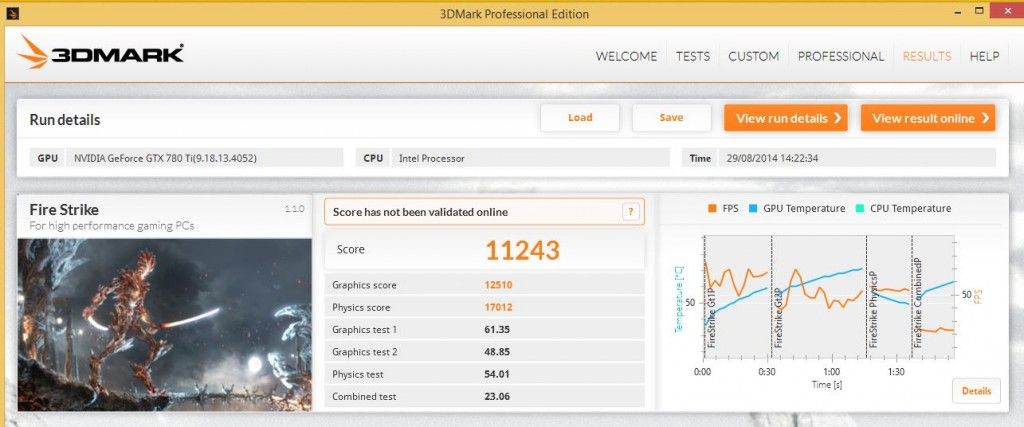
Task: Click the Fire Strike title
Action: point(64,210)
